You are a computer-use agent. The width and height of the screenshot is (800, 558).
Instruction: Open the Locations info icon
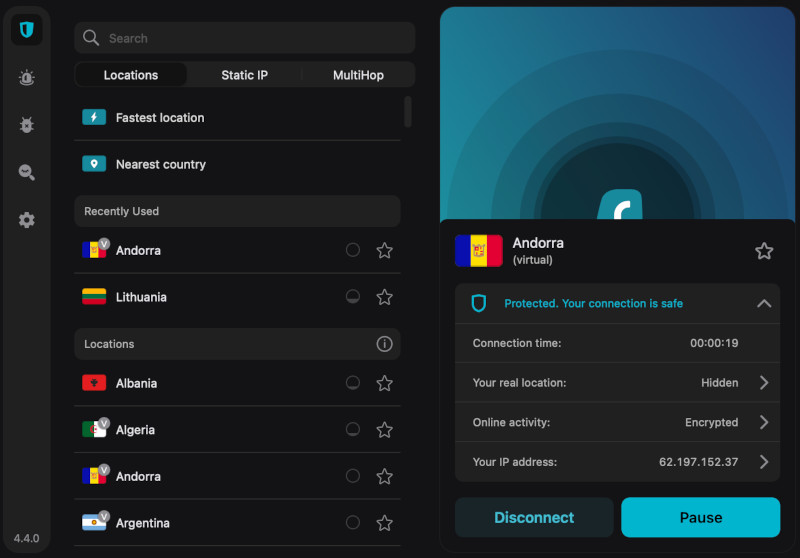coord(384,344)
